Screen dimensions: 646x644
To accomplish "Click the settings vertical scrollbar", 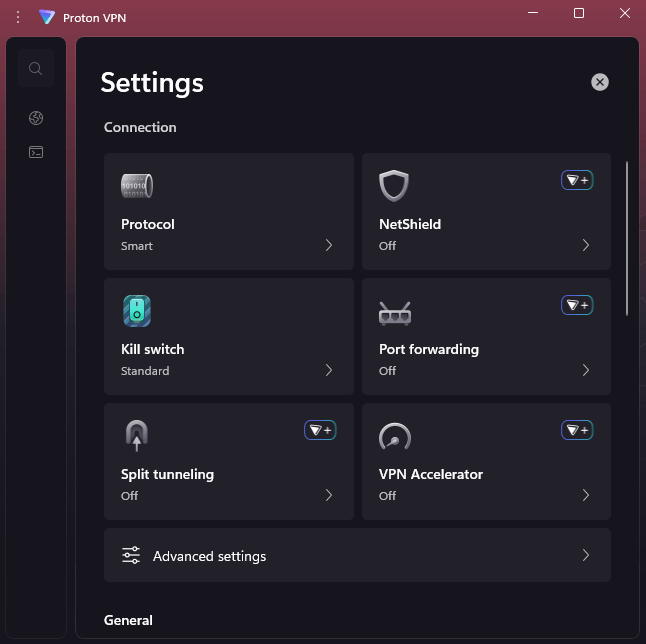I will coord(628,238).
